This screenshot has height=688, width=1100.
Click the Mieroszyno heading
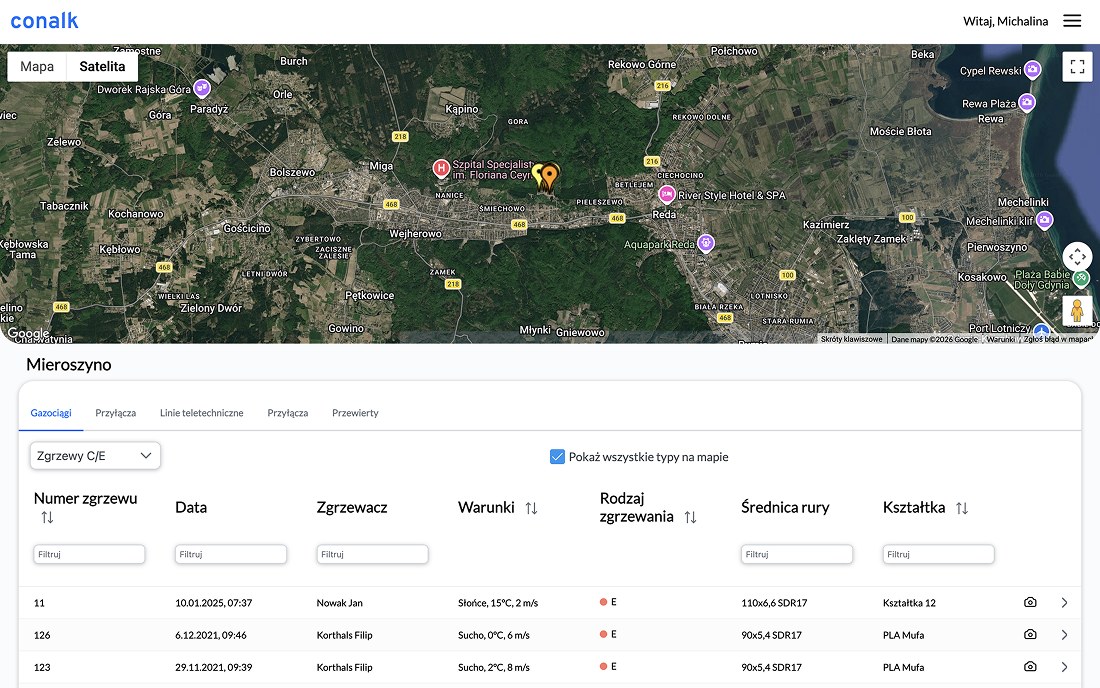(x=69, y=365)
